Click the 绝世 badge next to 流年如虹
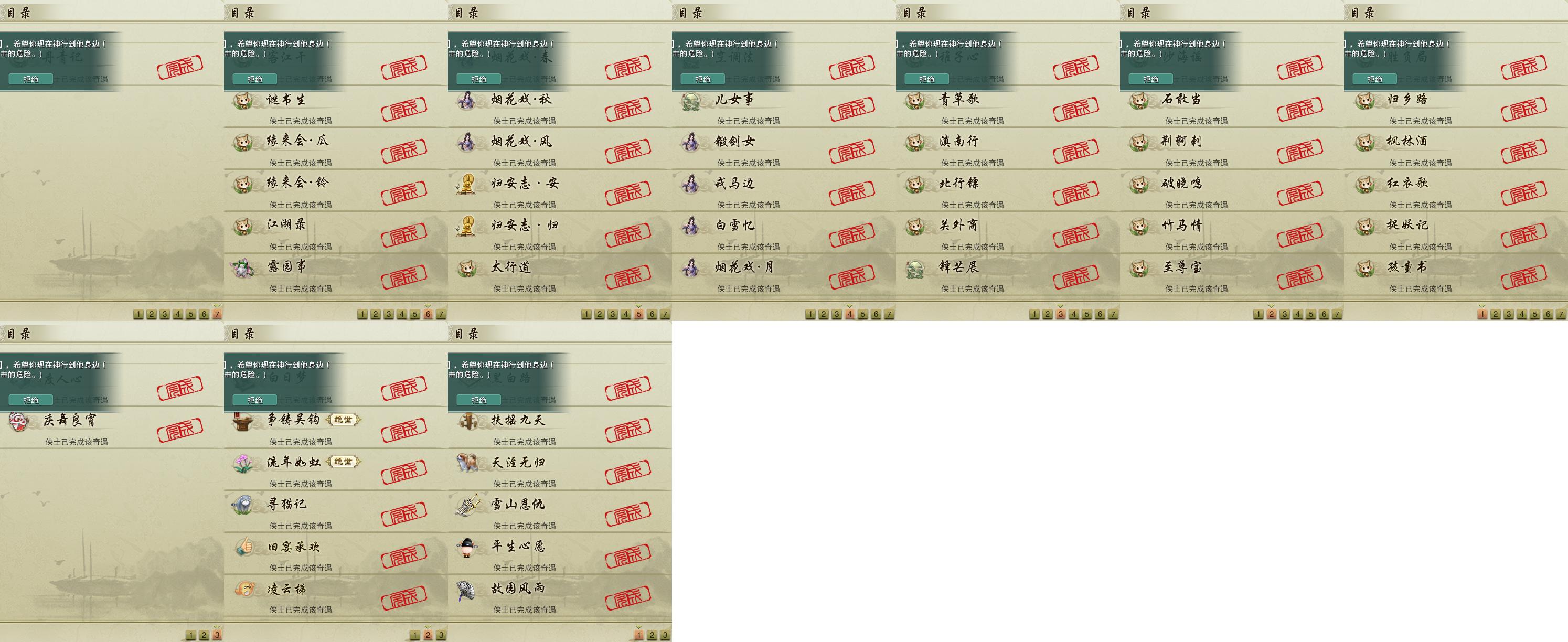1568x642 pixels. (x=343, y=462)
